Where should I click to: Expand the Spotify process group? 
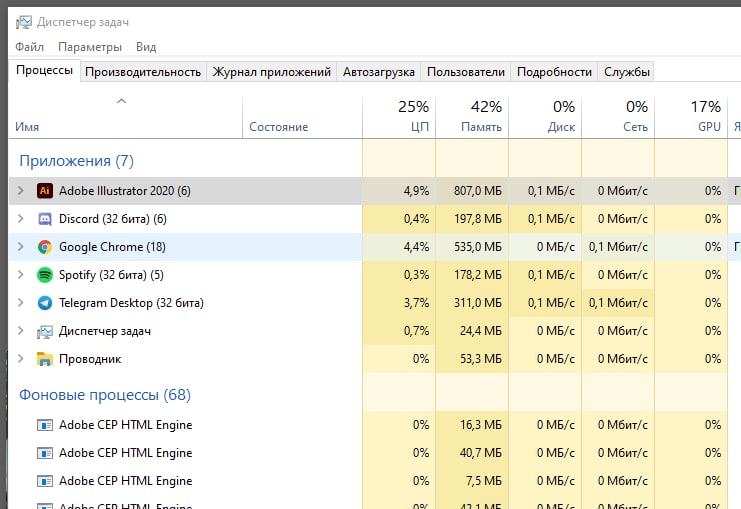click(20, 275)
